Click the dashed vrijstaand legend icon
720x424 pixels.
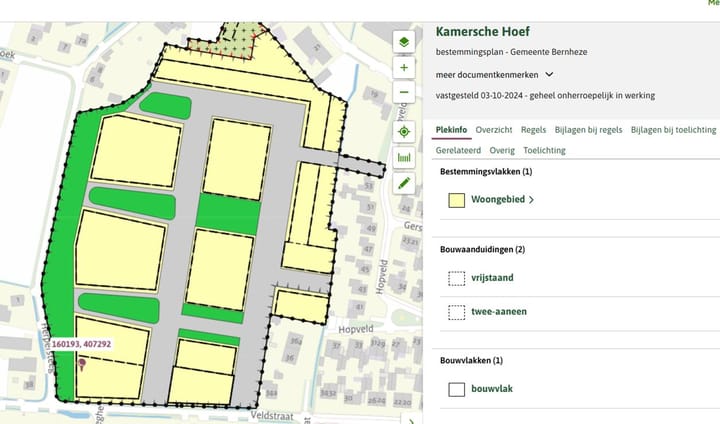click(x=457, y=280)
